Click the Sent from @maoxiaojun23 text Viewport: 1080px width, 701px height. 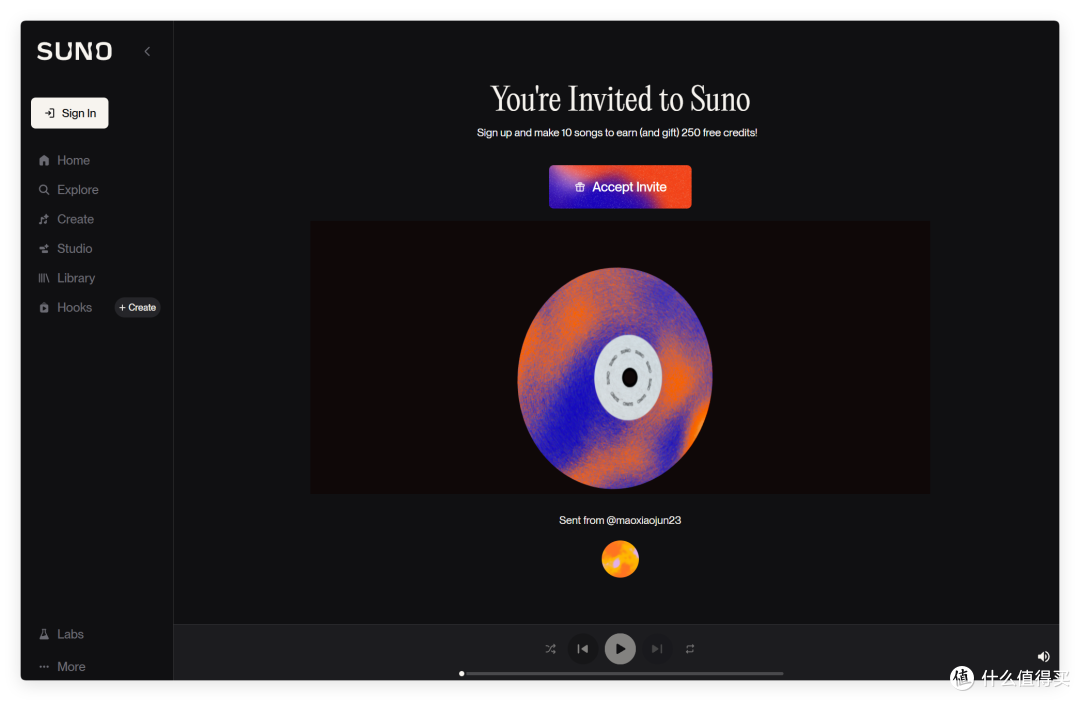pyautogui.click(x=620, y=521)
